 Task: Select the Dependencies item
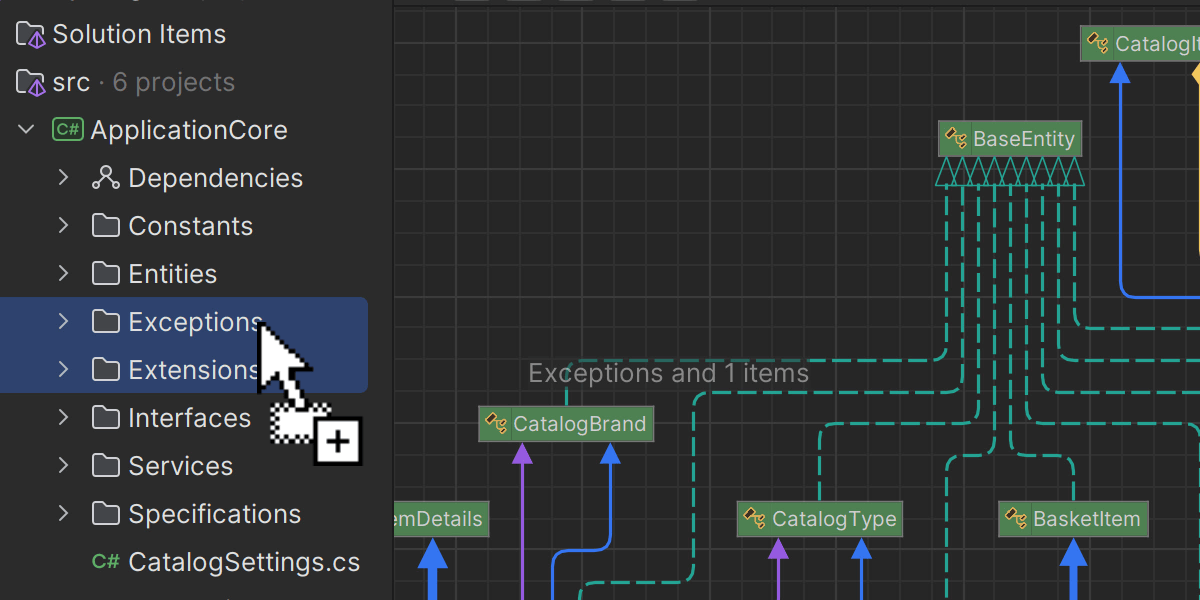(x=216, y=178)
